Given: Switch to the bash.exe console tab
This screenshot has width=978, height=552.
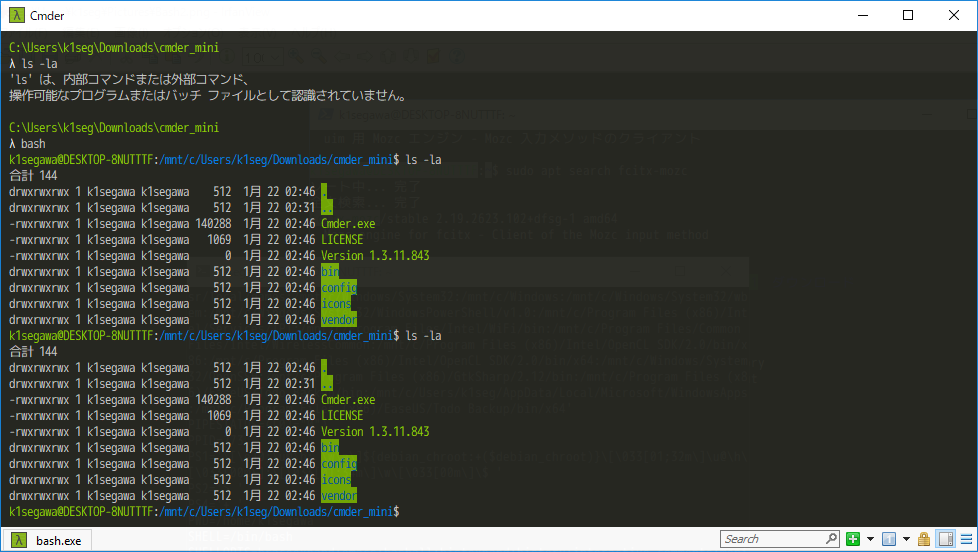Looking at the screenshot, I should click(x=47, y=540).
